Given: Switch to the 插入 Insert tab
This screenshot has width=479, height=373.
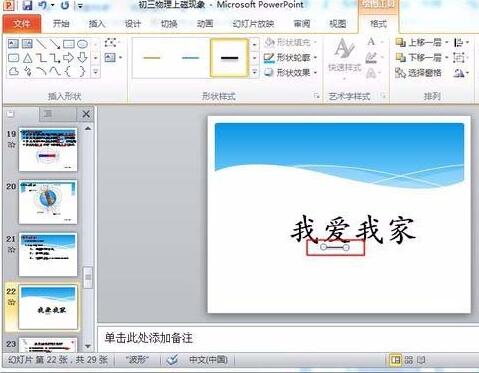Looking at the screenshot, I should [97, 24].
